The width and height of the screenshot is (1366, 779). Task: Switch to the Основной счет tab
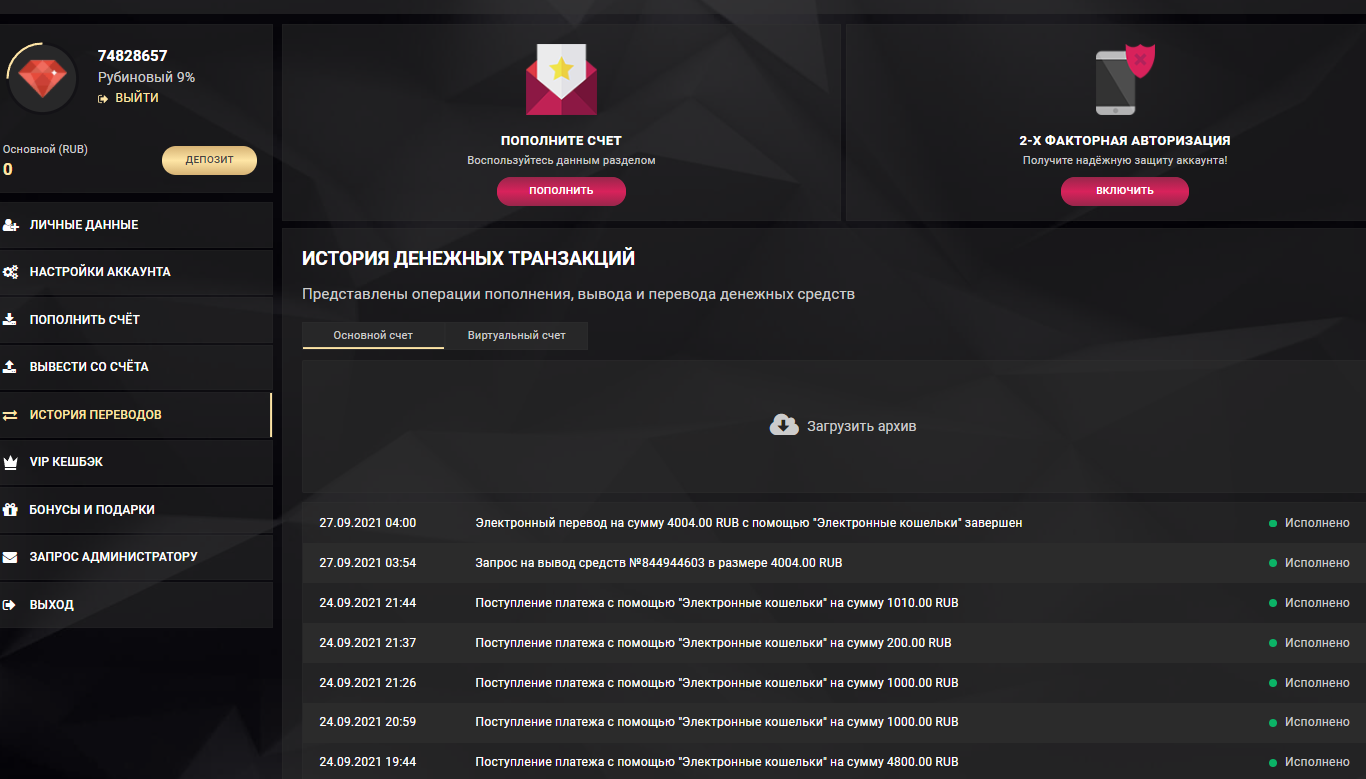(373, 335)
